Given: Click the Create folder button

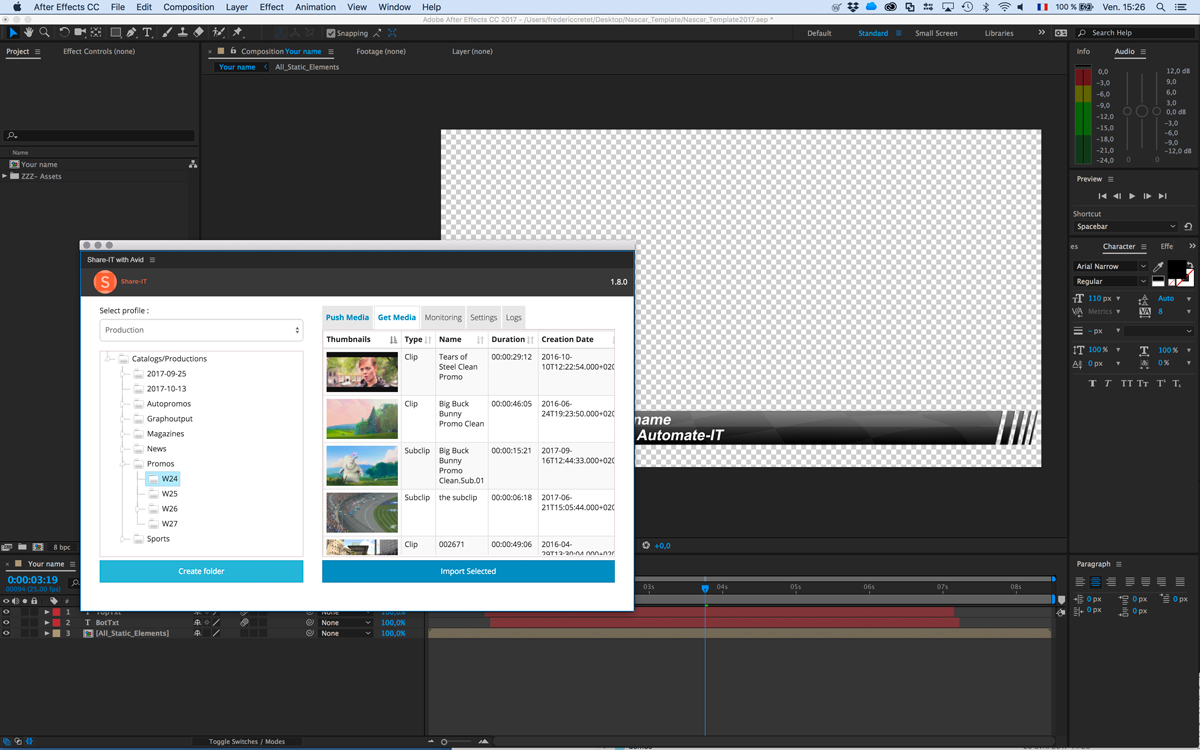Looking at the screenshot, I should click(x=201, y=571).
